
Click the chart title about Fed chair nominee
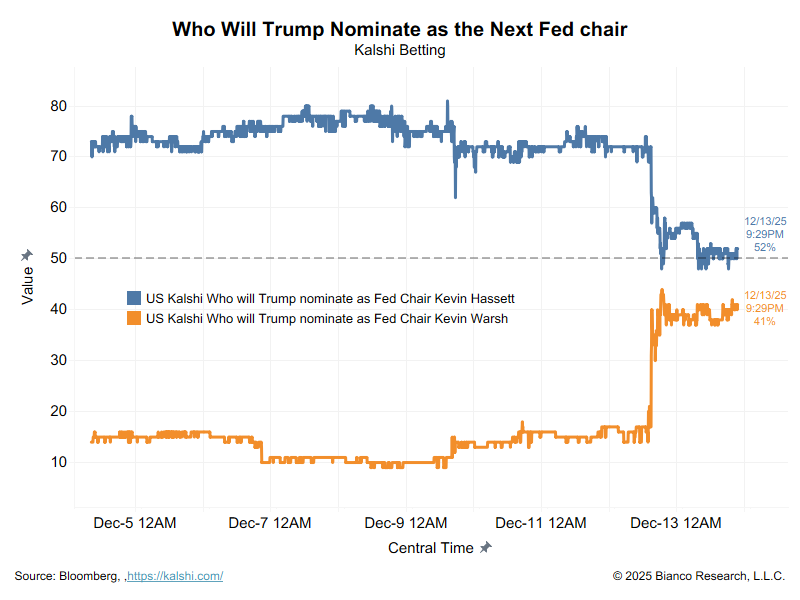(x=400, y=29)
